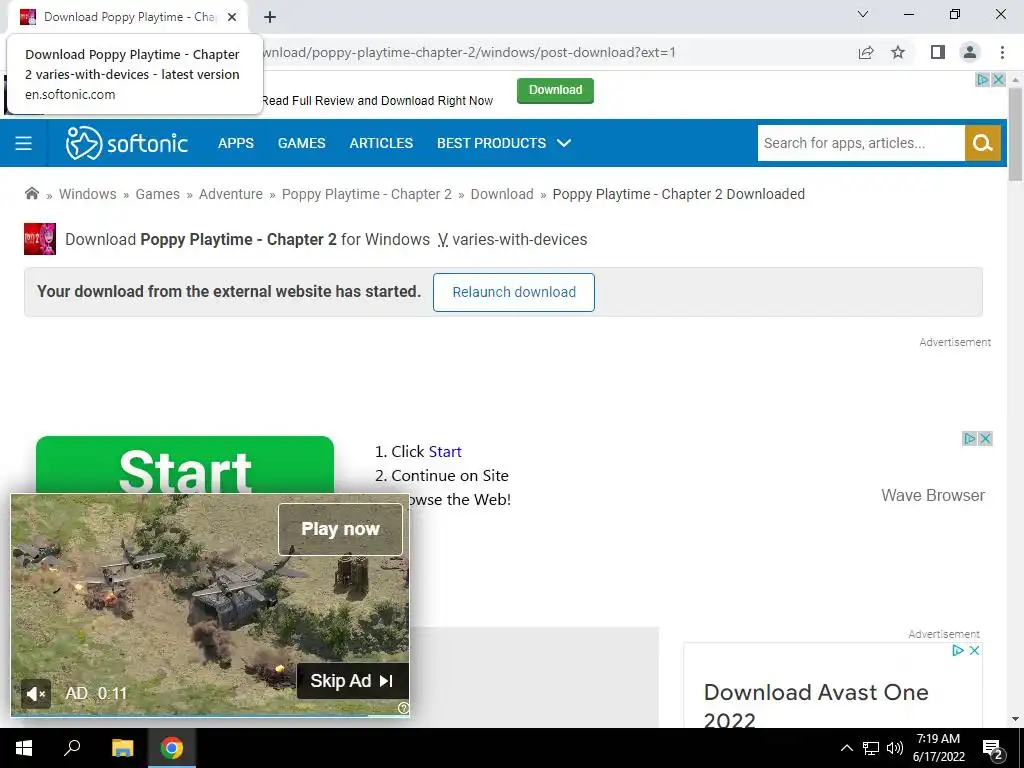
Task: Click 'Your download from the external website has started.' text
Action: tap(229, 291)
